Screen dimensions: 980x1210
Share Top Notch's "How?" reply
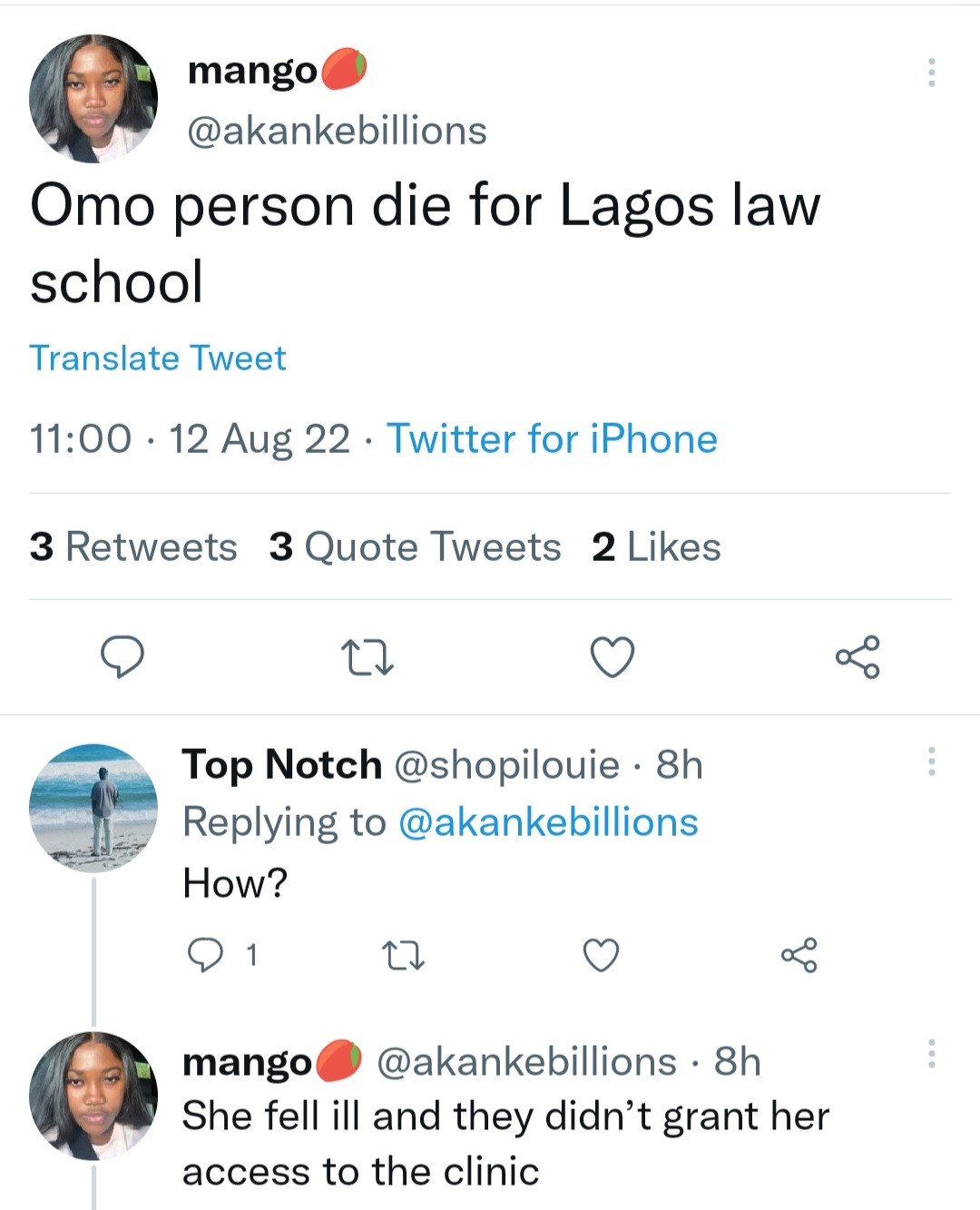(x=799, y=956)
